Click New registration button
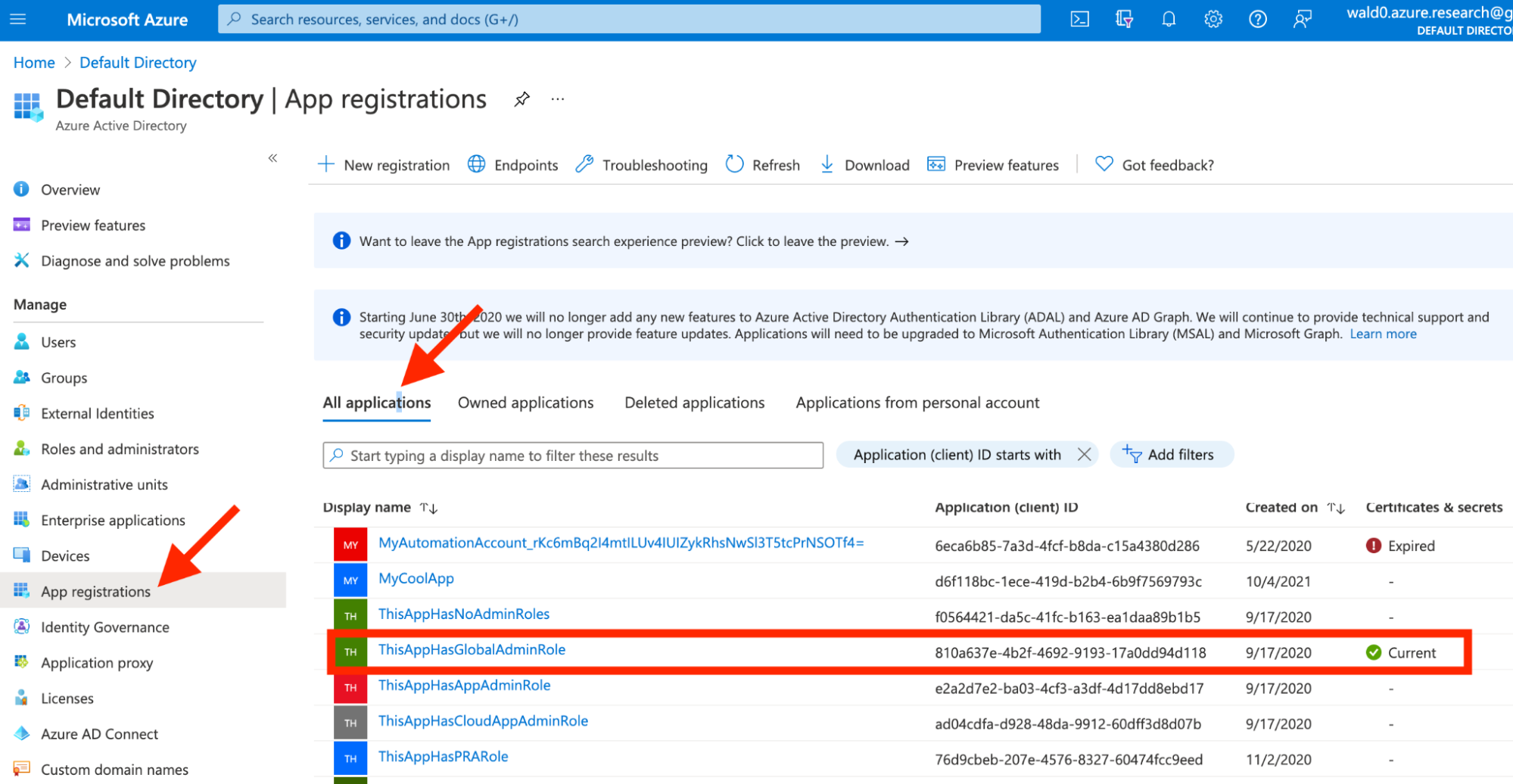 pyautogui.click(x=384, y=165)
